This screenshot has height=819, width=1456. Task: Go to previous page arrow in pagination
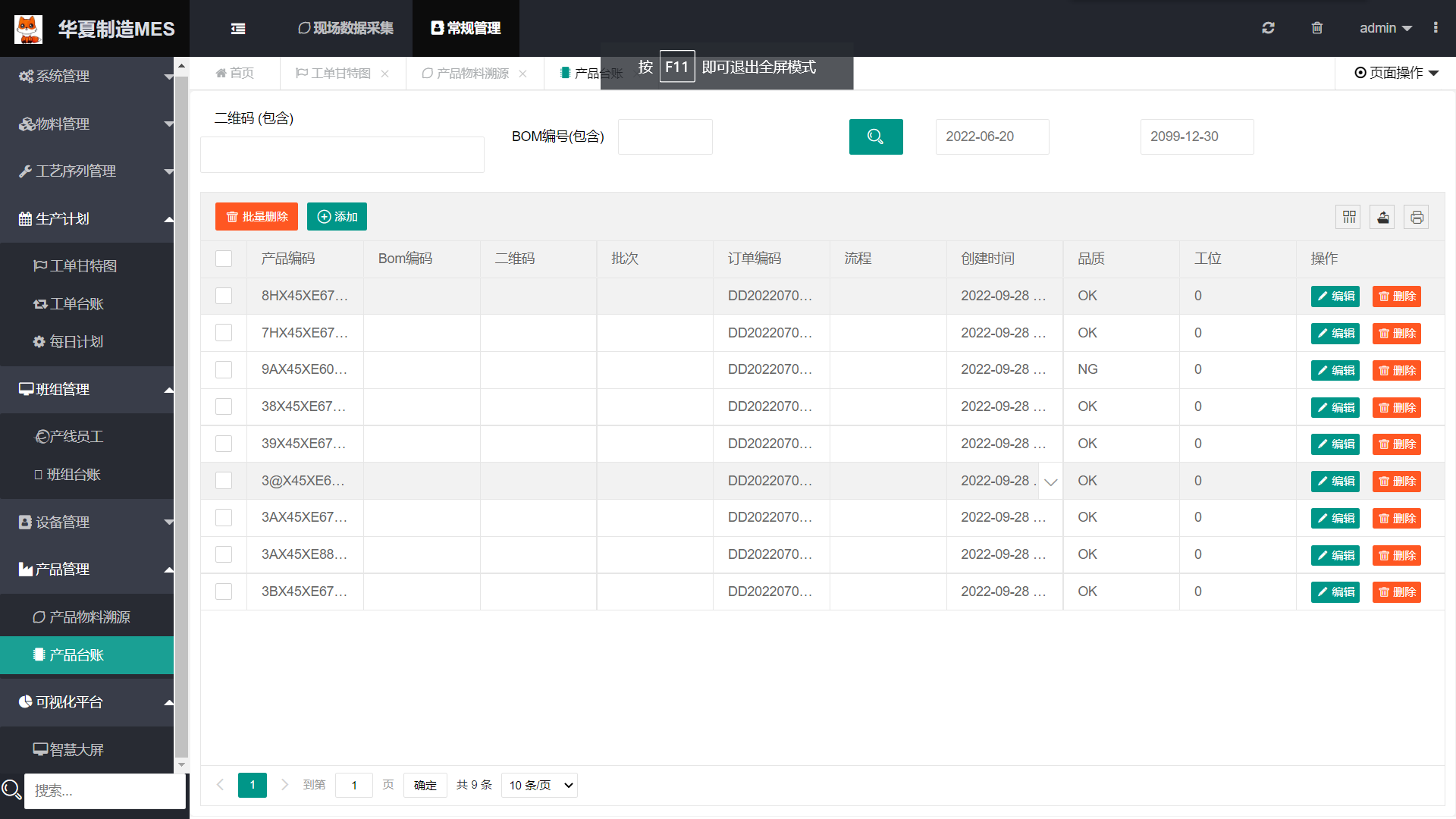(x=221, y=785)
